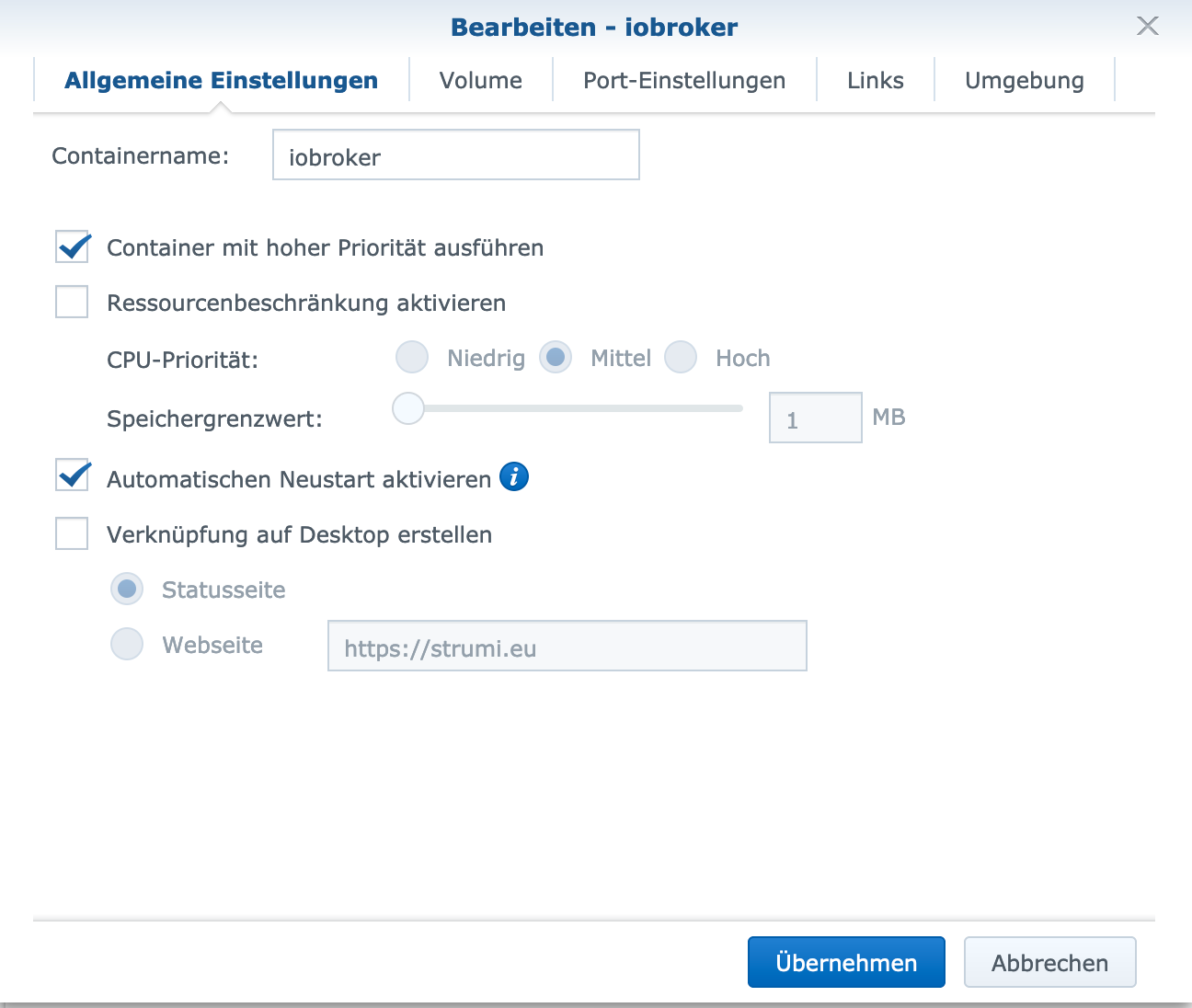Close the Bearbeiten dialog with X
This screenshot has height=1008, width=1192.
pos(1147,26)
